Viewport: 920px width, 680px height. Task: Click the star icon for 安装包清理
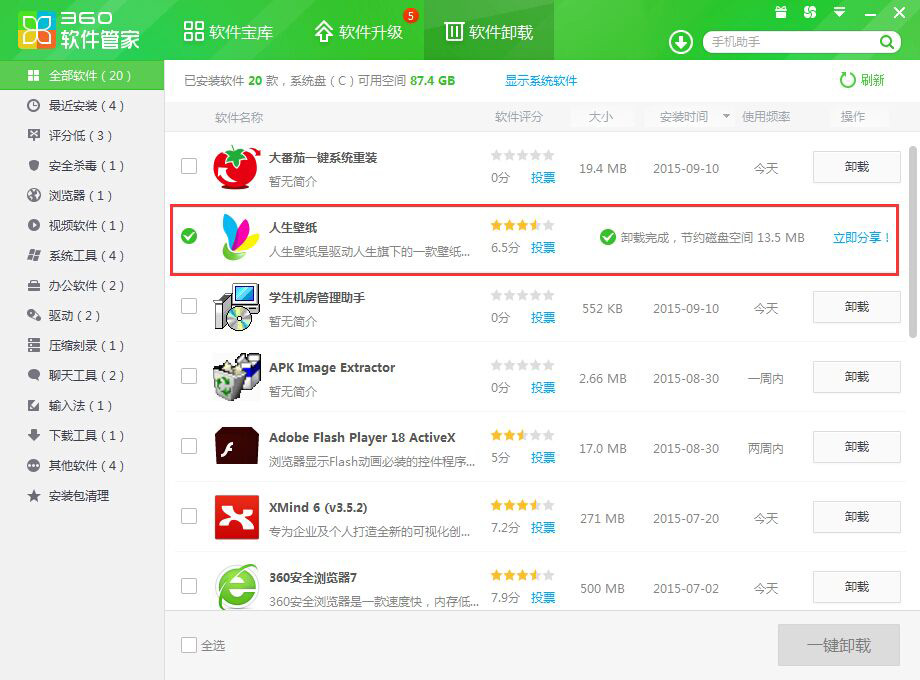(34, 496)
